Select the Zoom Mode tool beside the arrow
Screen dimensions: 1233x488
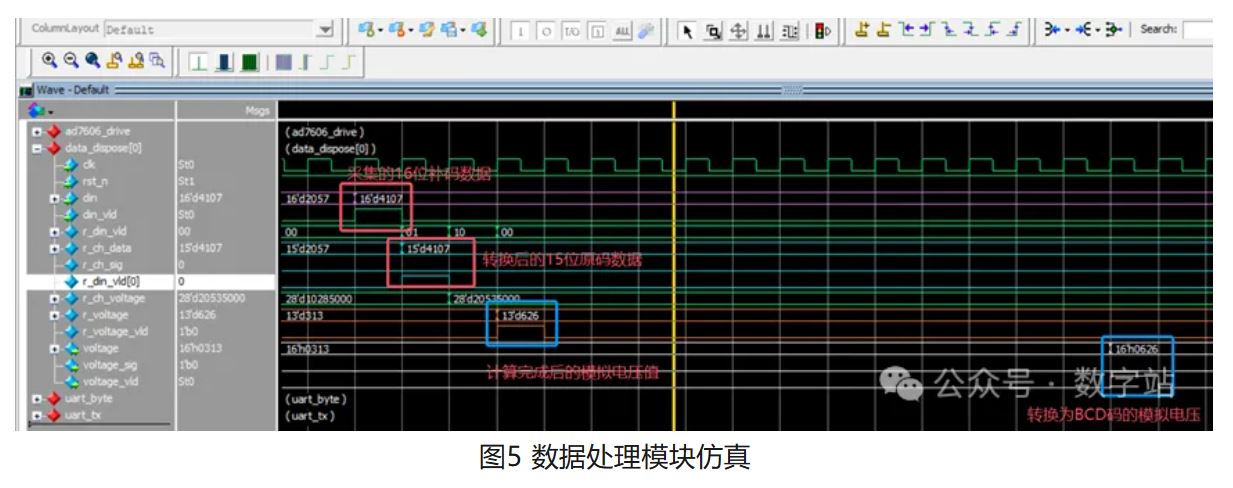point(713,29)
